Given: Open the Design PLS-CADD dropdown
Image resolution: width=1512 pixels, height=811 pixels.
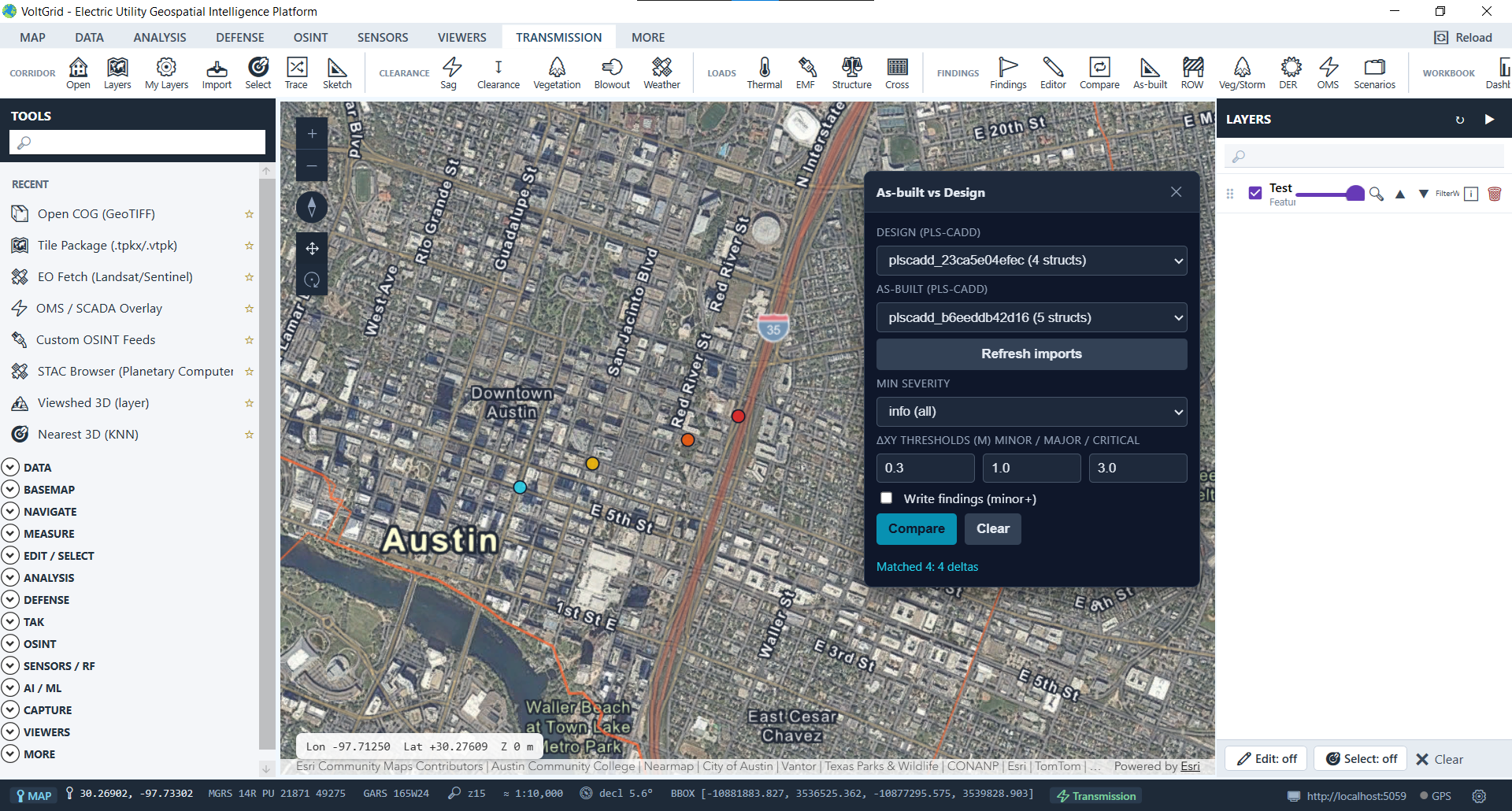Looking at the screenshot, I should (x=1032, y=261).
